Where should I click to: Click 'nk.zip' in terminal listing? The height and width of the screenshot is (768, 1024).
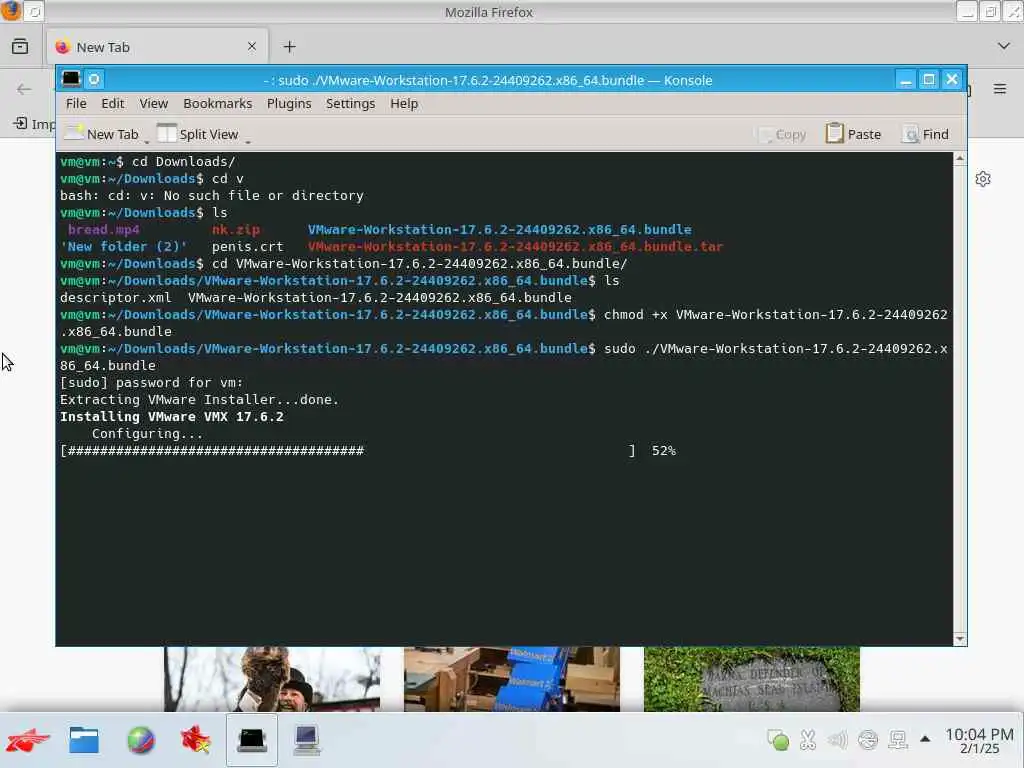point(236,230)
